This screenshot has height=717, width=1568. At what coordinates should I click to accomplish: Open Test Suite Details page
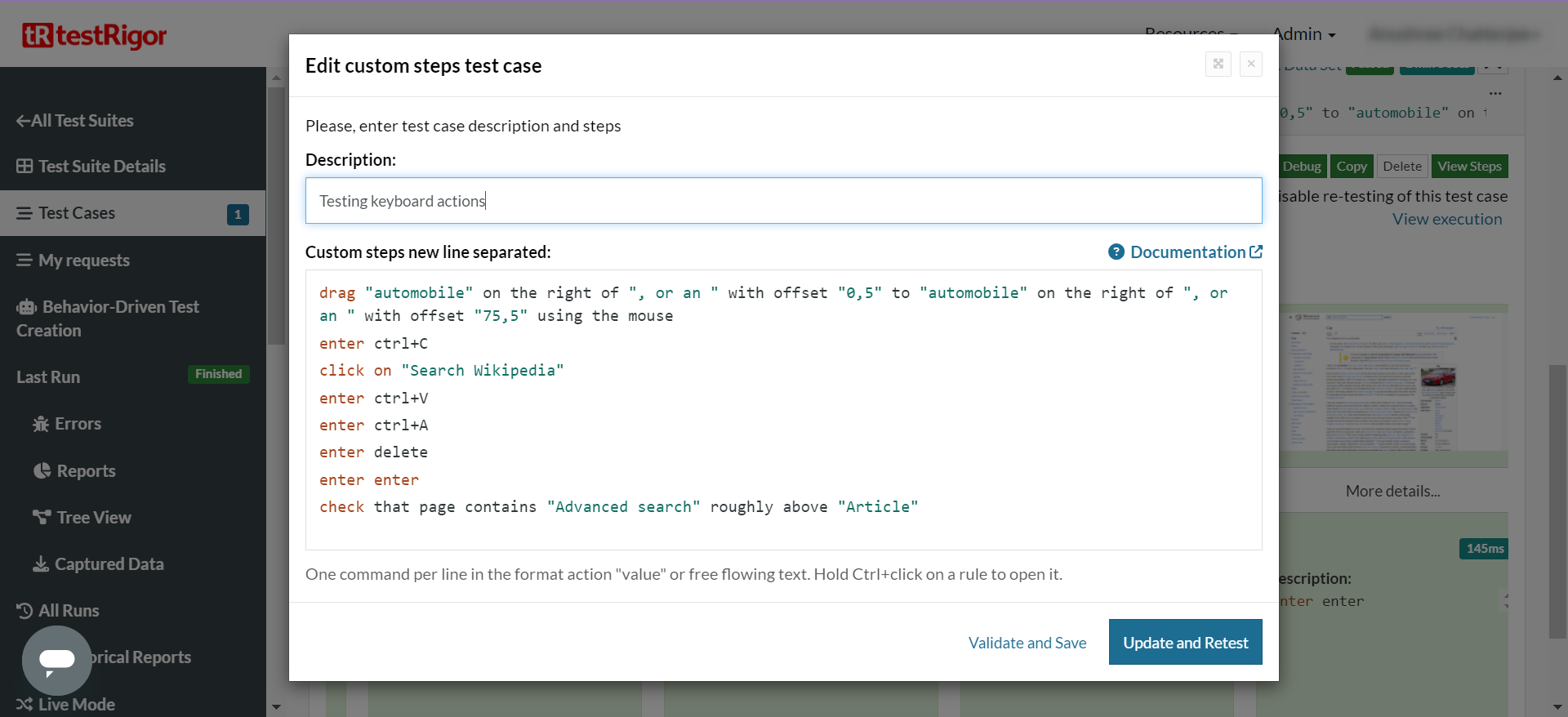101,167
